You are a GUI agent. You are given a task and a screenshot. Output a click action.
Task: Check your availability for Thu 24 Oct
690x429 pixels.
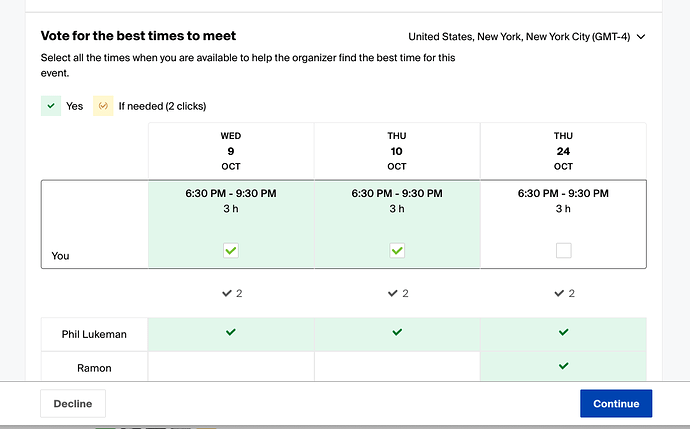coord(564,251)
